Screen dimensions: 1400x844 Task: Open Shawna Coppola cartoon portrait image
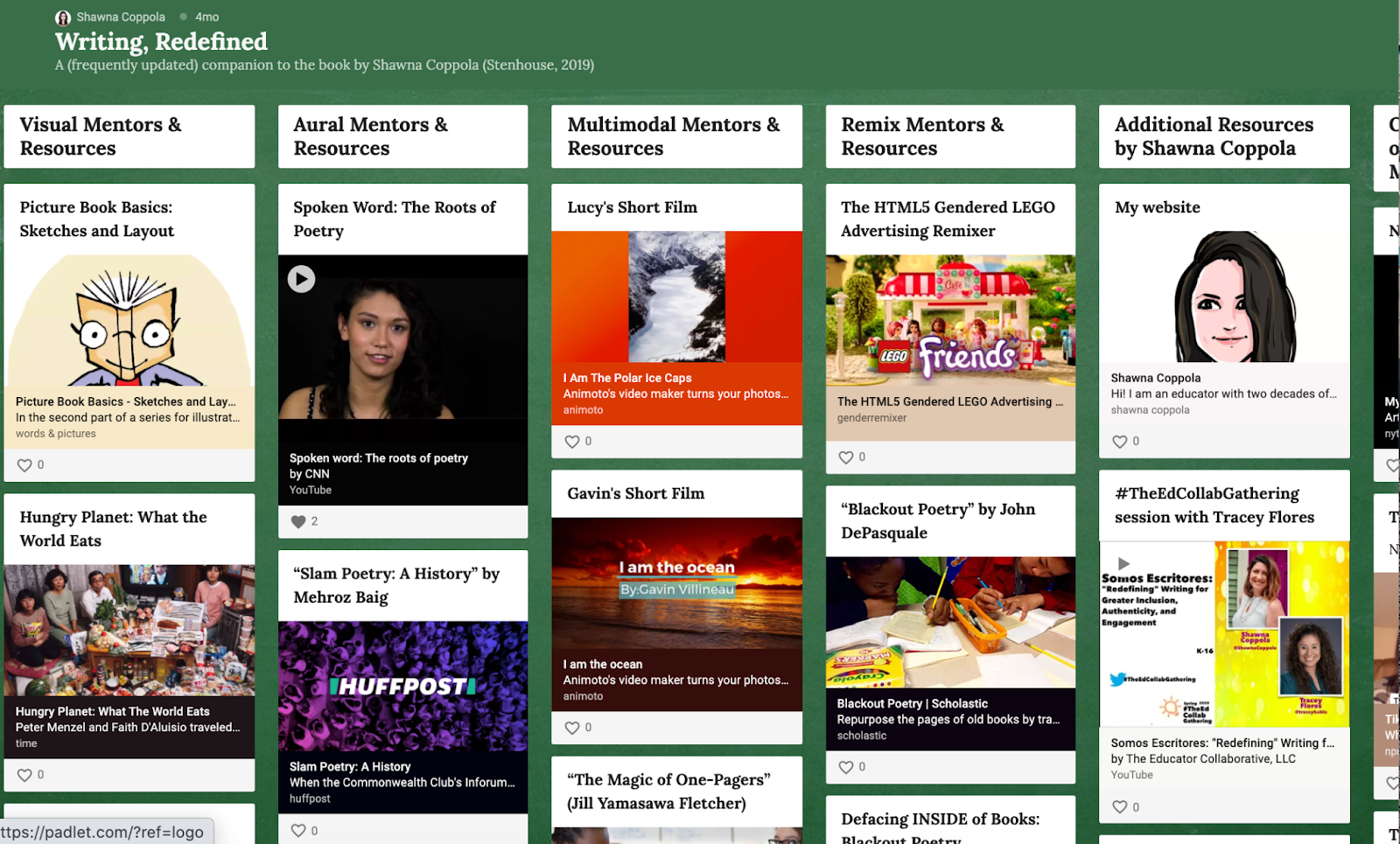1225,296
